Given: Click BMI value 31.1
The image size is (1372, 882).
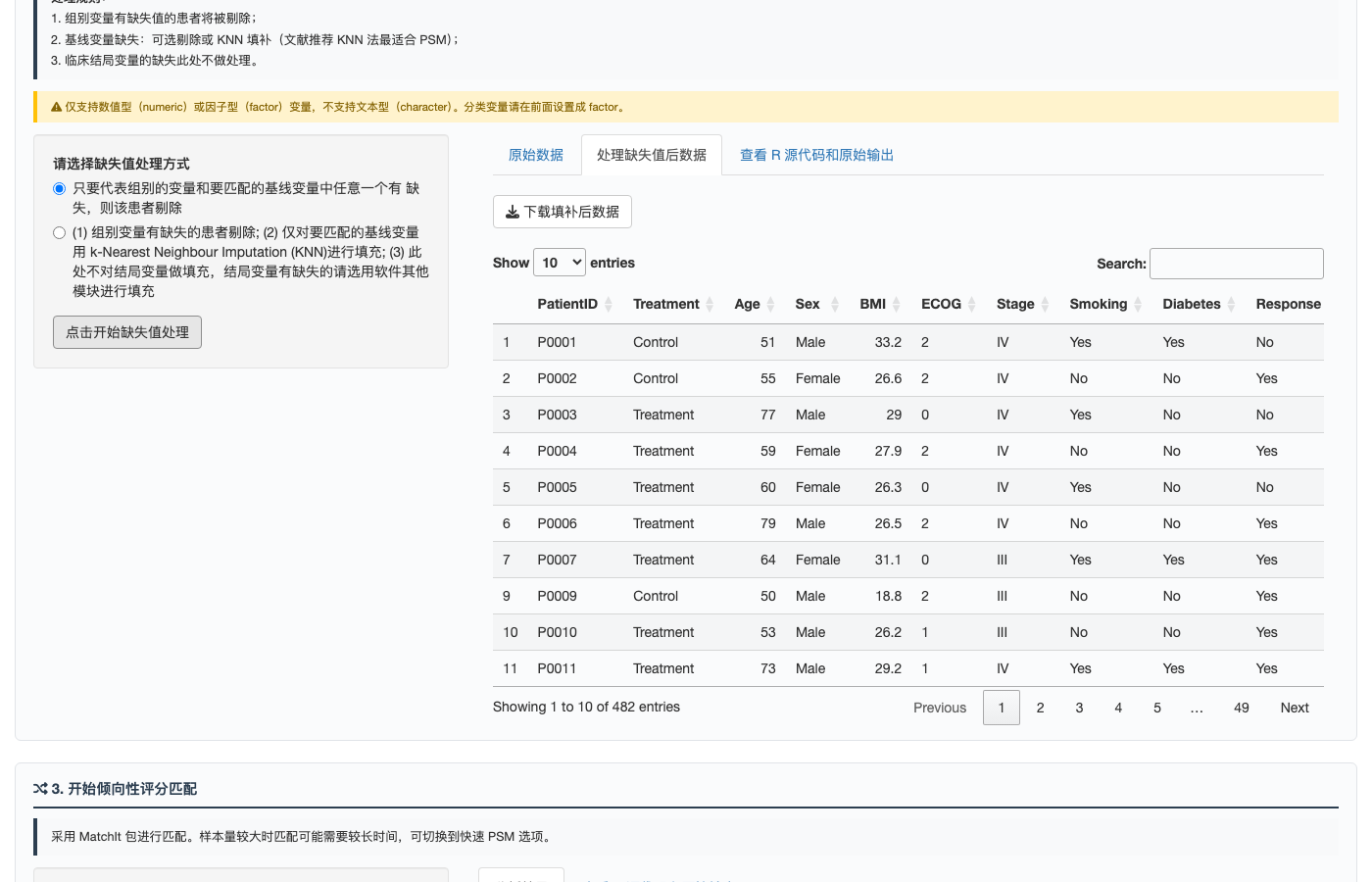Looking at the screenshot, I should click(x=888, y=560).
